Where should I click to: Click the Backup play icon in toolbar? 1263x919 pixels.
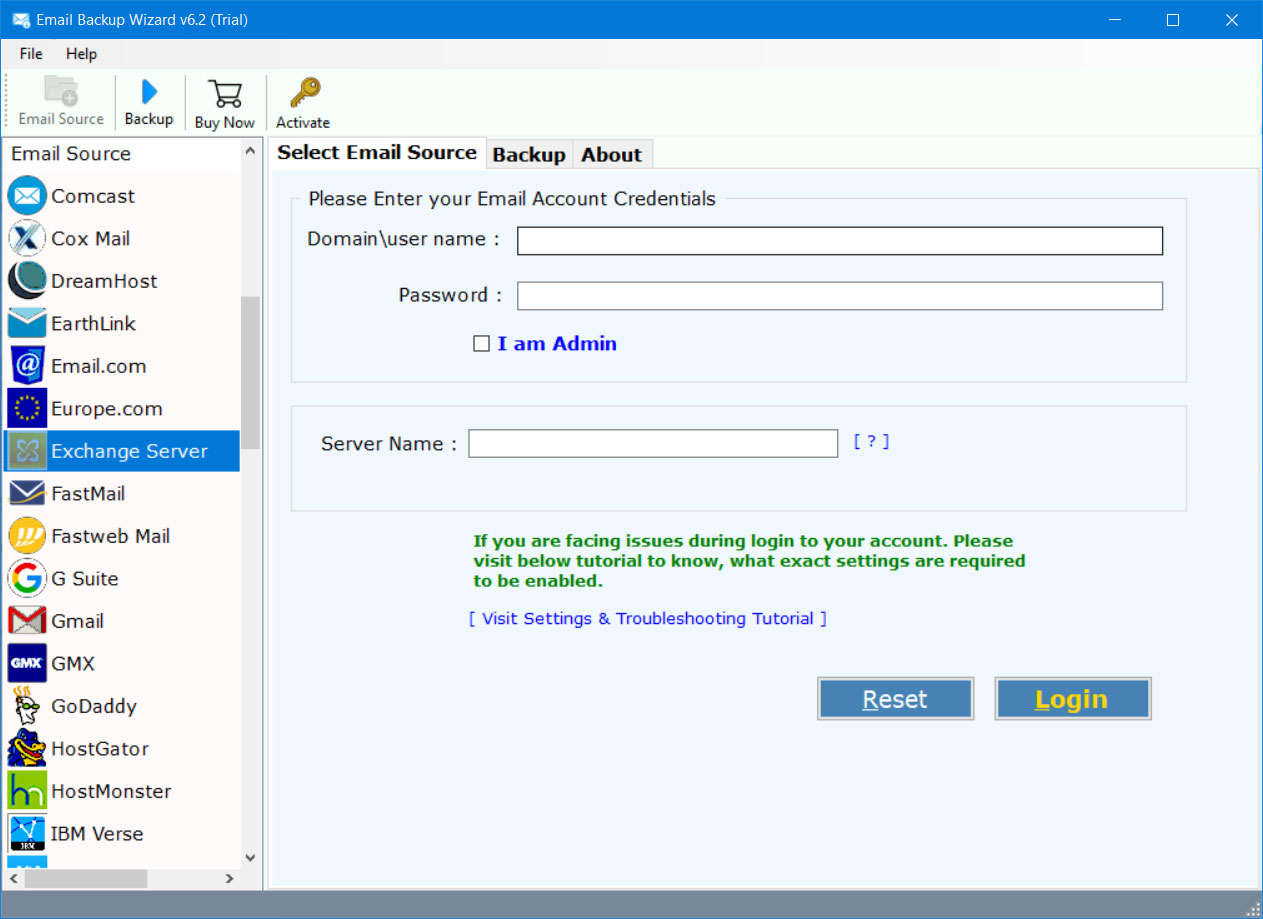[x=149, y=92]
